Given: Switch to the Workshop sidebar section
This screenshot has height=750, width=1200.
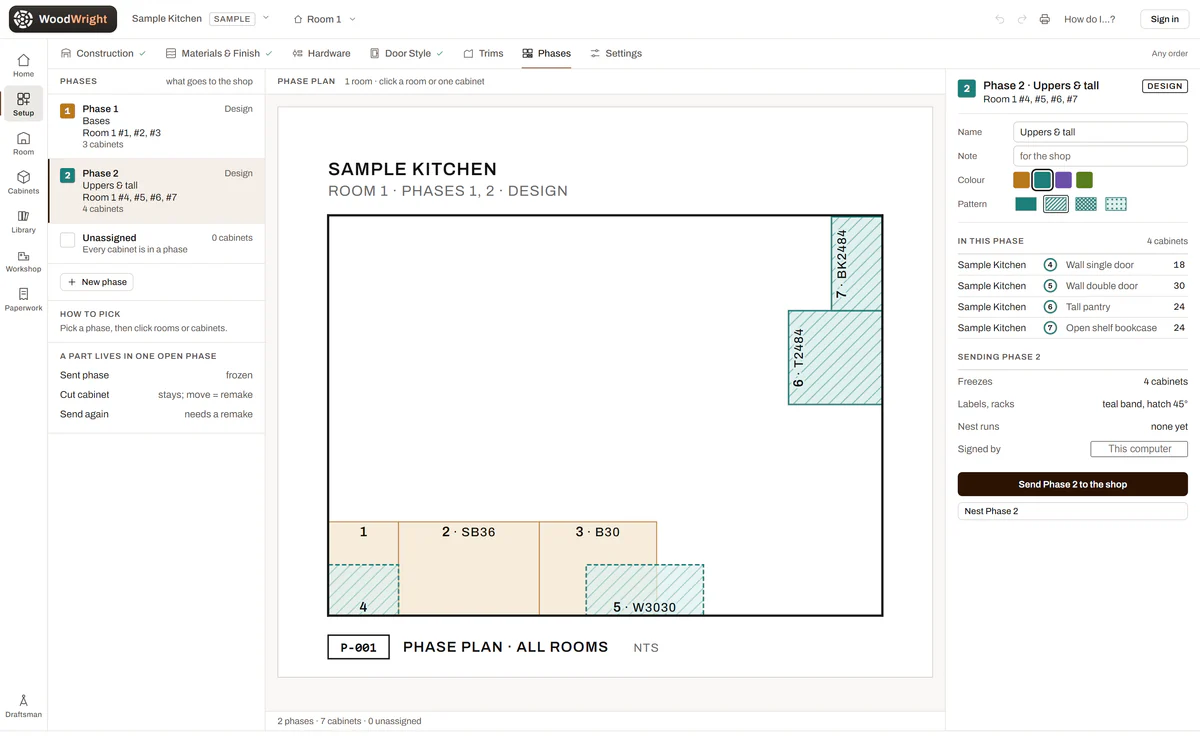Looking at the screenshot, I should pyautogui.click(x=23, y=260).
